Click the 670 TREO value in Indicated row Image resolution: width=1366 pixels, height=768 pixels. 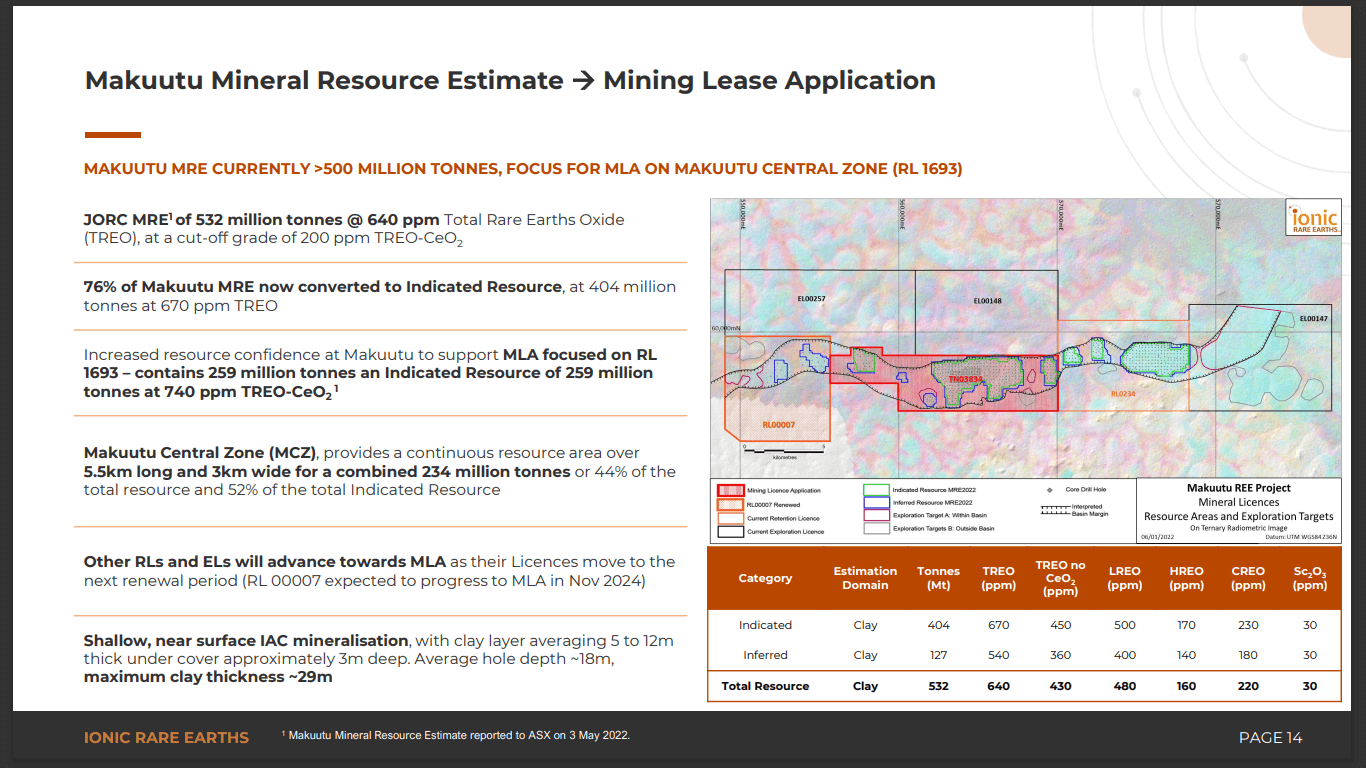998,625
